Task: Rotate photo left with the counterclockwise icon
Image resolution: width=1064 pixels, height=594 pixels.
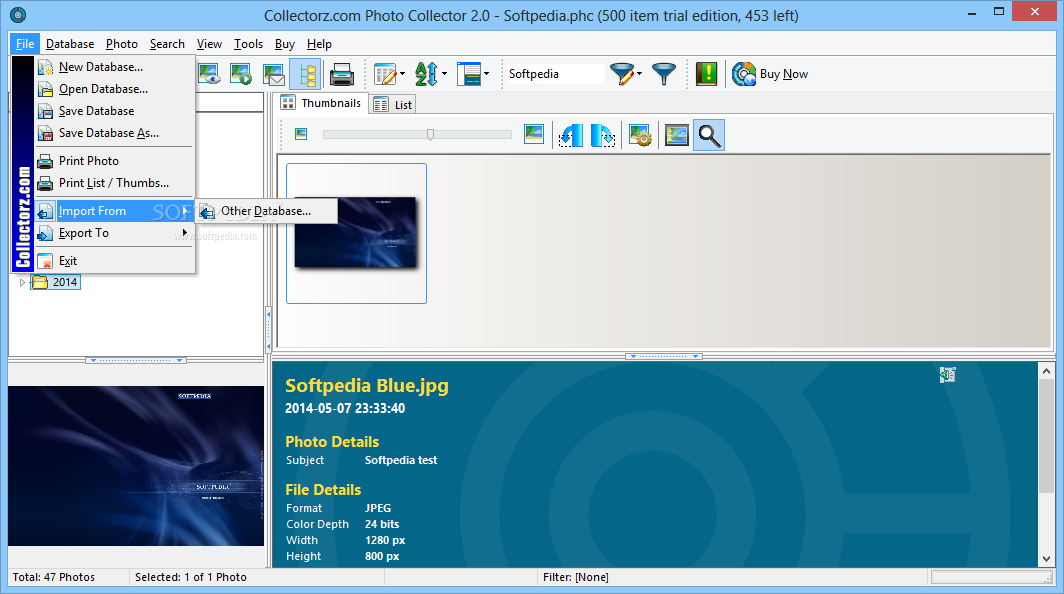Action: click(x=571, y=135)
